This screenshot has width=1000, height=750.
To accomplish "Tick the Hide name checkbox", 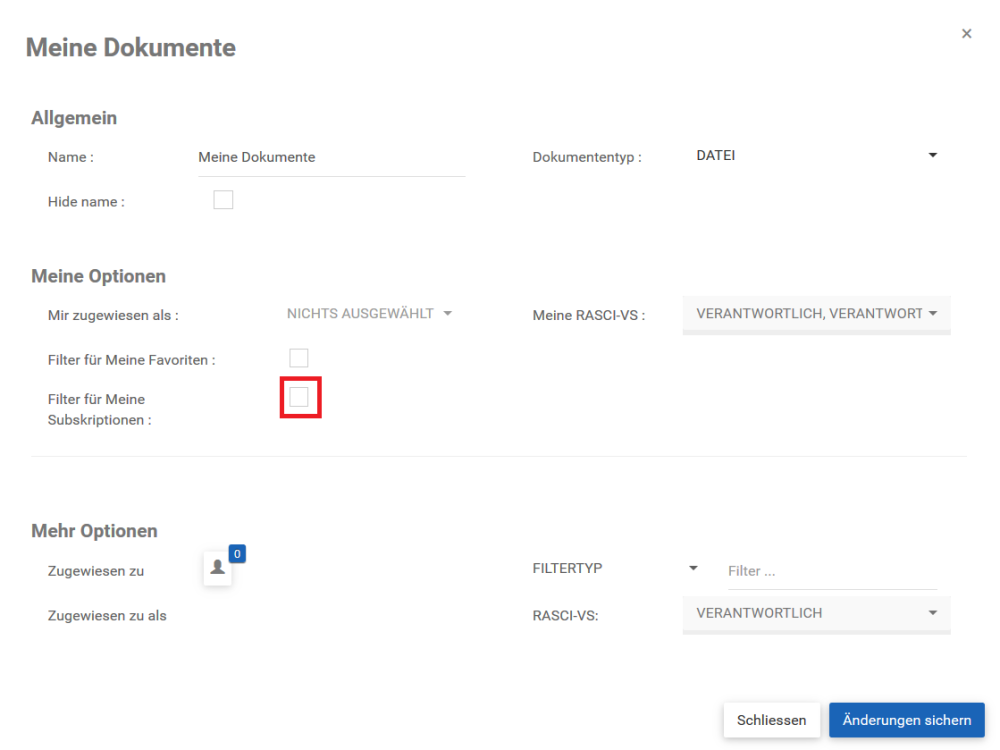I will tap(223, 200).
